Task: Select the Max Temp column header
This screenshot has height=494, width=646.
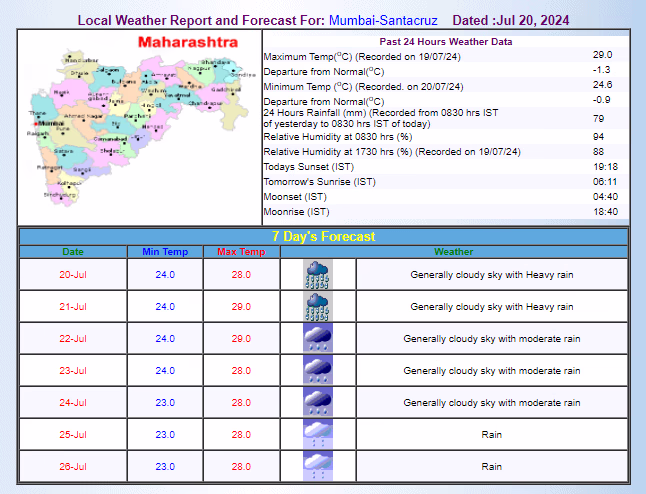Action: point(240,252)
